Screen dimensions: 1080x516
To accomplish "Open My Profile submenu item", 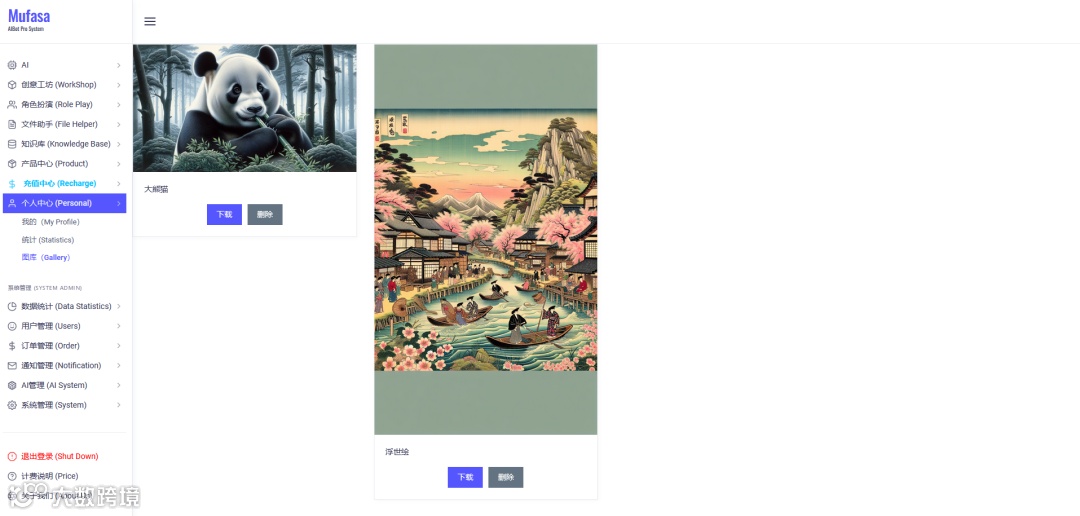I will (50, 222).
